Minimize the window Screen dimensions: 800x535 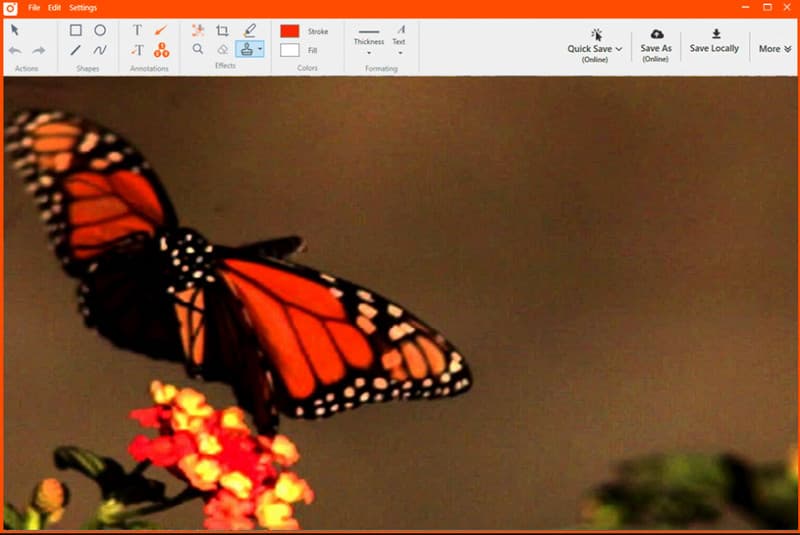pyautogui.click(x=745, y=7)
